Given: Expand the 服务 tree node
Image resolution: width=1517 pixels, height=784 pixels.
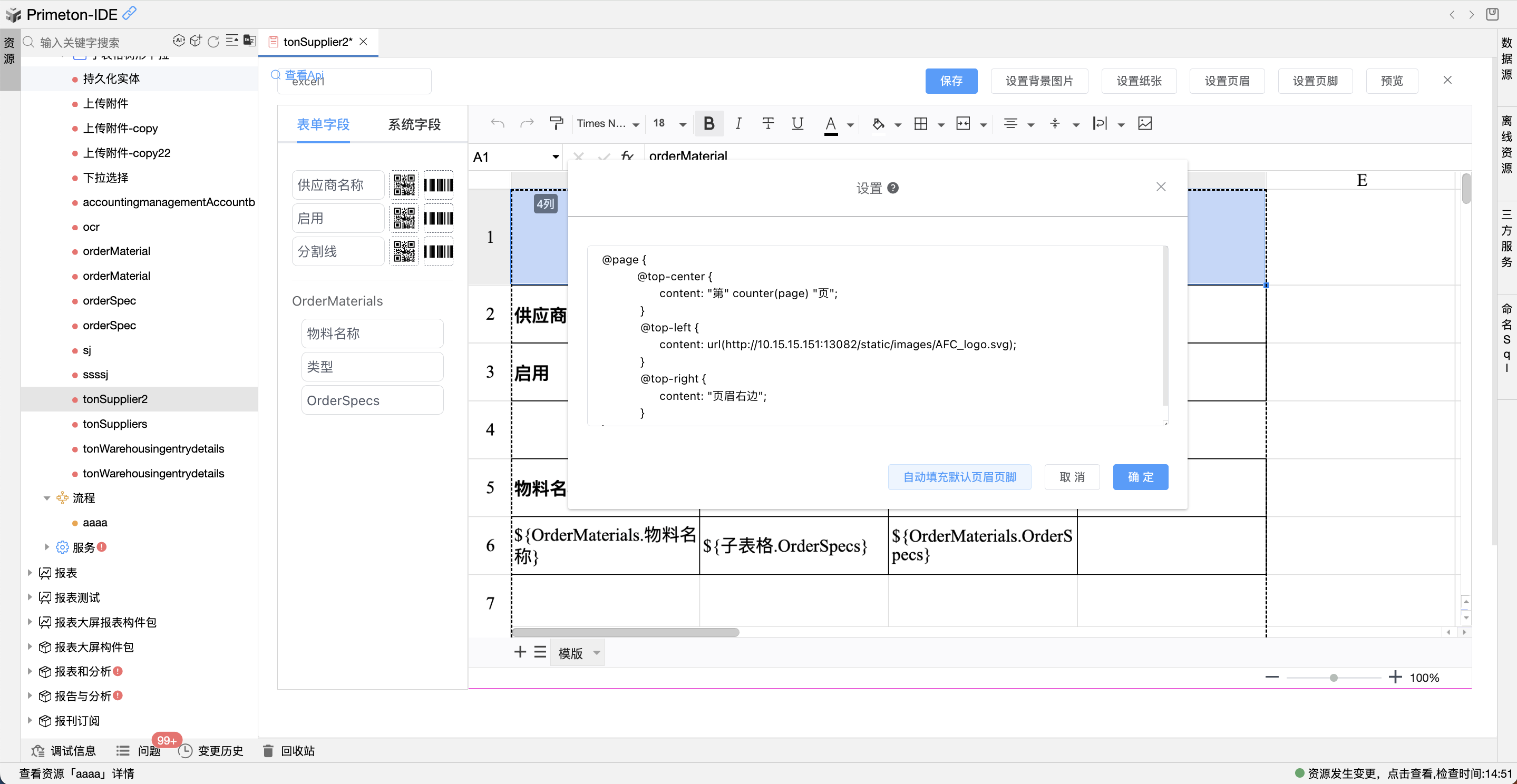Looking at the screenshot, I should click(47, 547).
